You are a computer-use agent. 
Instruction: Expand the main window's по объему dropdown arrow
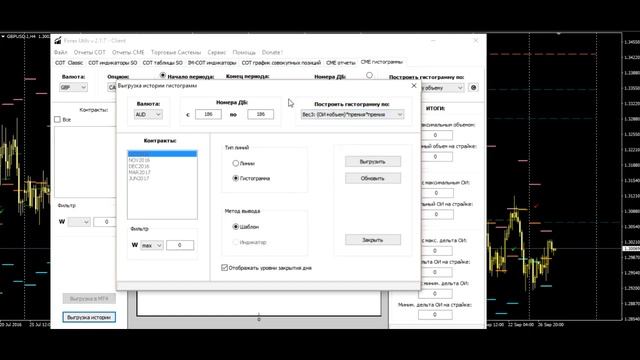pos(460,88)
